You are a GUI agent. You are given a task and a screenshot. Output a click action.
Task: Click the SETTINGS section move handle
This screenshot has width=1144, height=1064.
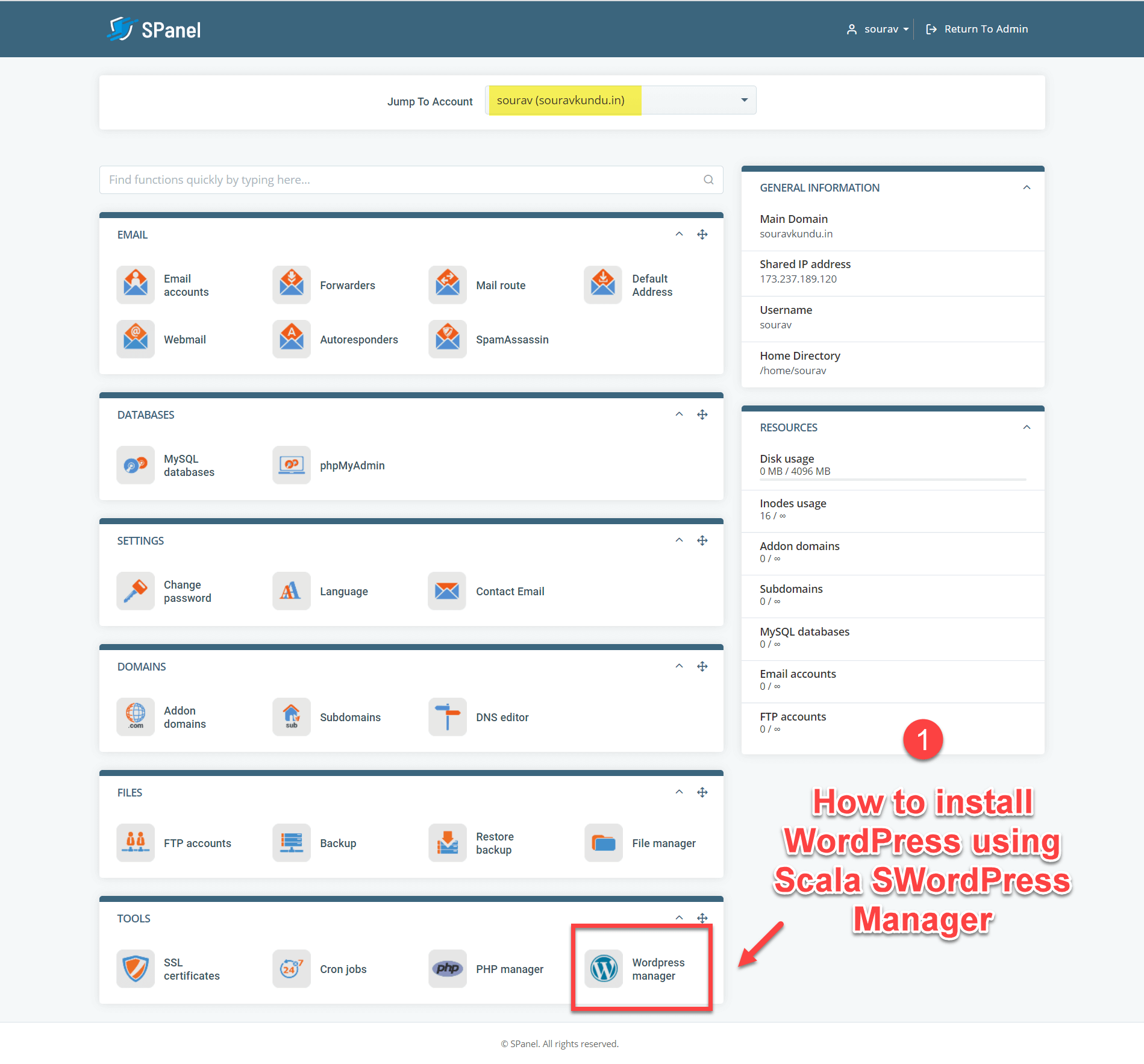(702, 540)
